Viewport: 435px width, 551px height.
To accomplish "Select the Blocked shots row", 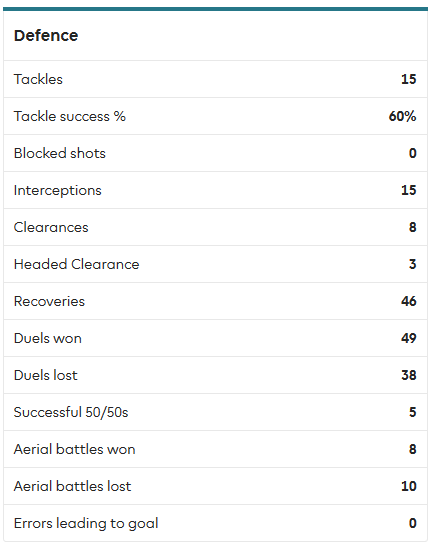I will click(x=215, y=153).
